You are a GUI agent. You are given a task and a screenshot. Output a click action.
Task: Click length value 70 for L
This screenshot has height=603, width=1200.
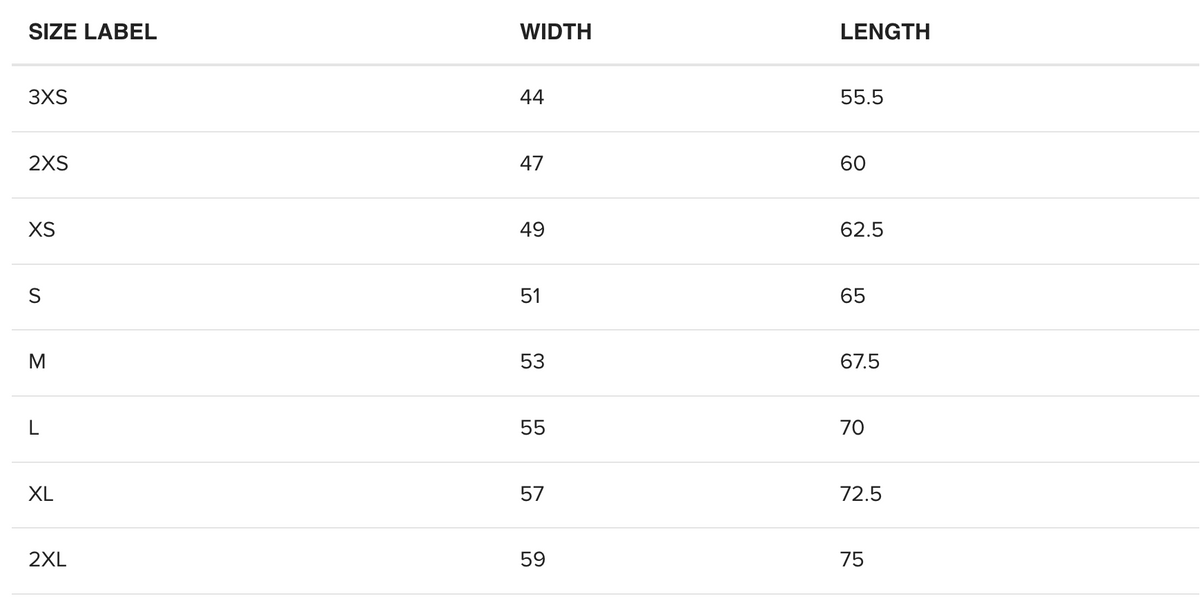tap(852, 428)
